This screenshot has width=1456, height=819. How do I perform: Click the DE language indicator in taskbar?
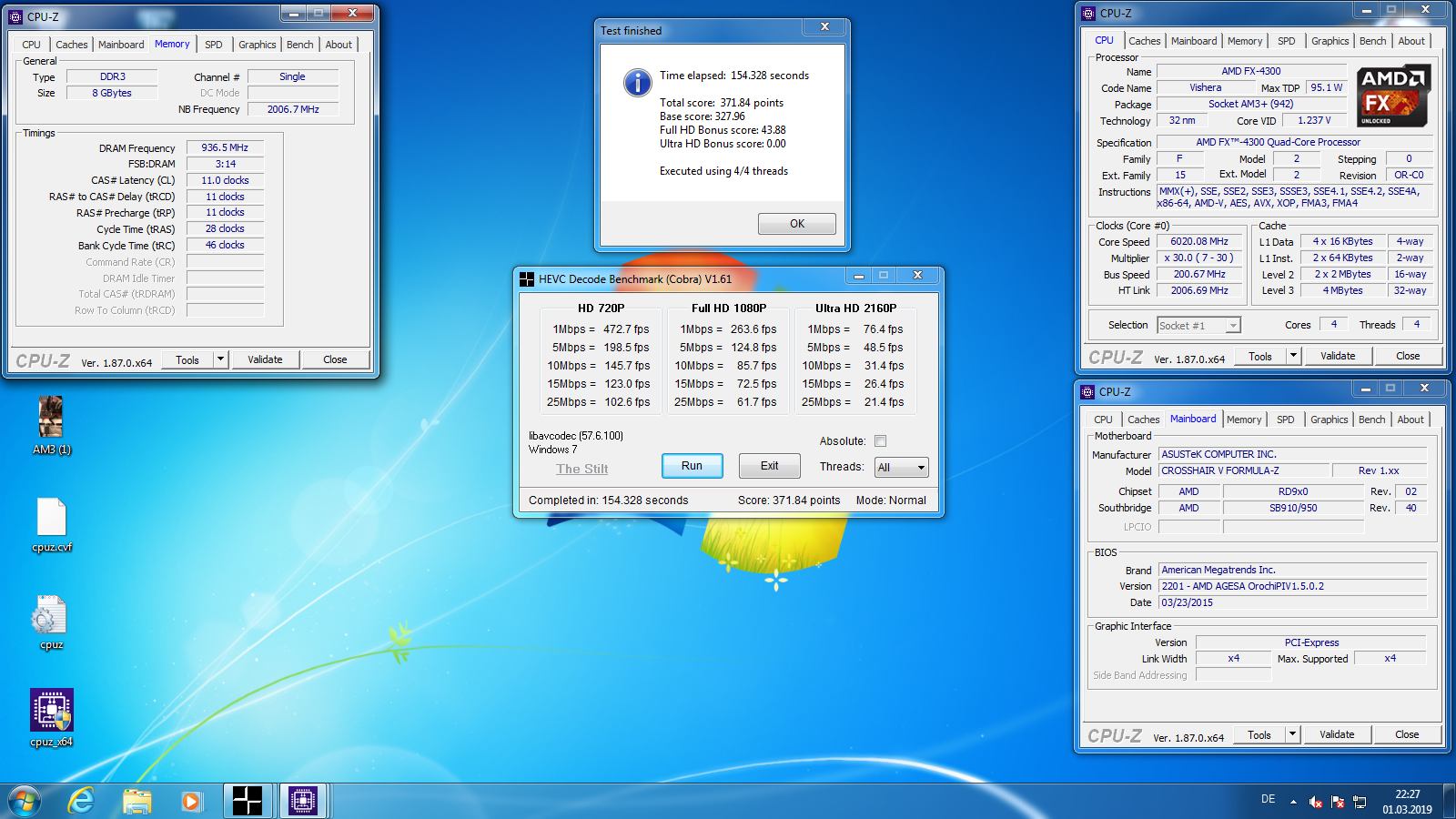click(1268, 799)
